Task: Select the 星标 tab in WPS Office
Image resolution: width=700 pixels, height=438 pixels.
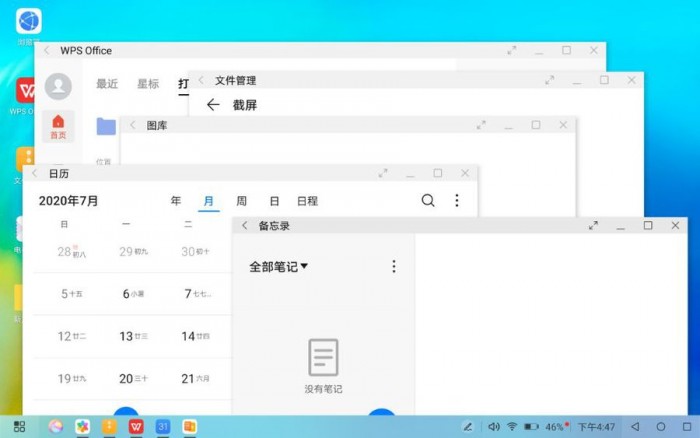Action: click(x=148, y=84)
